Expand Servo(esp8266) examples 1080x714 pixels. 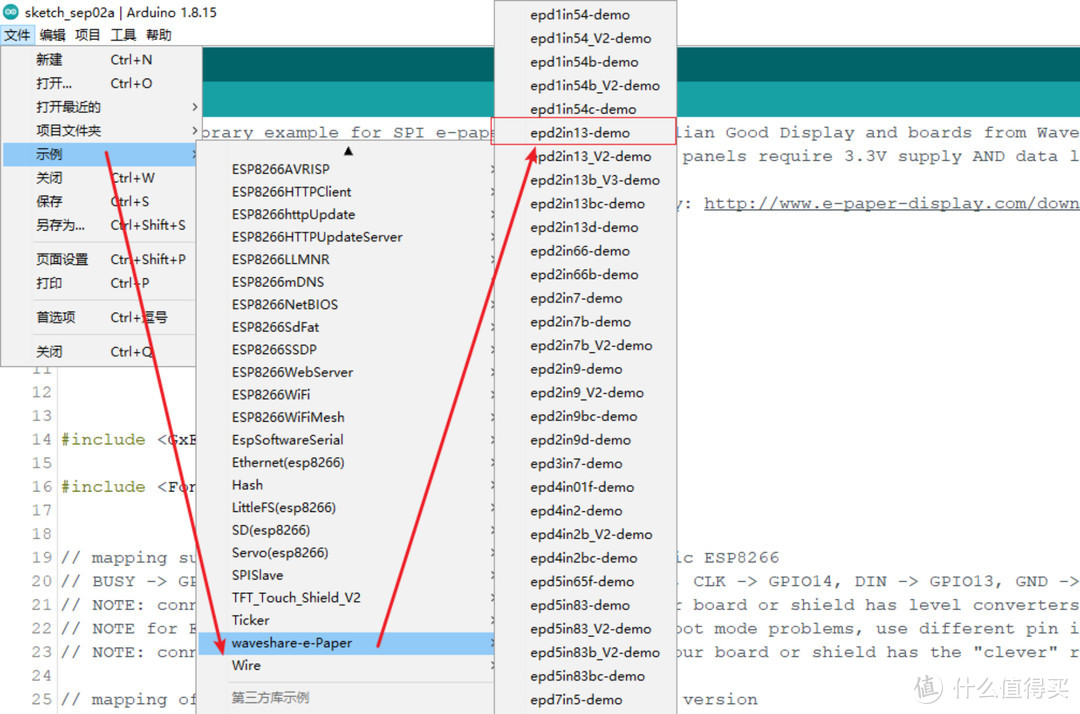click(x=346, y=552)
